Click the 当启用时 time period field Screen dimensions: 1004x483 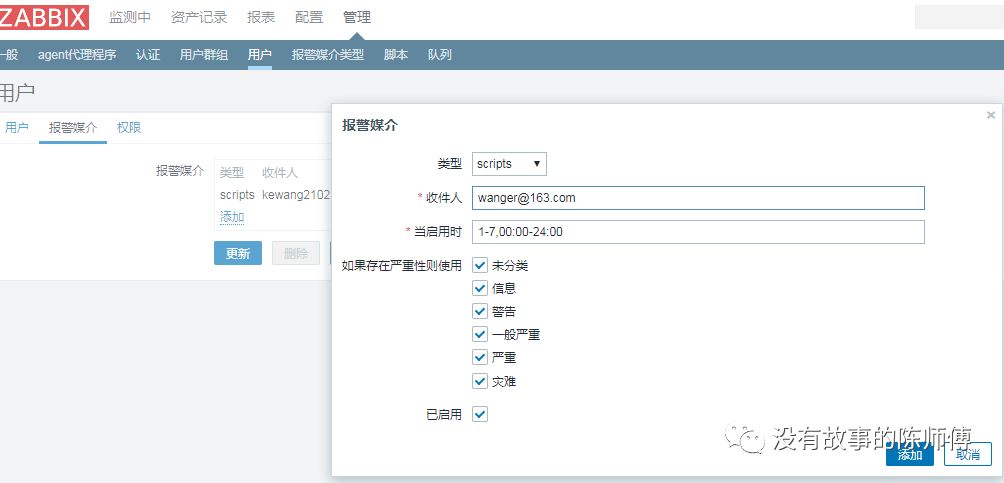tap(698, 232)
